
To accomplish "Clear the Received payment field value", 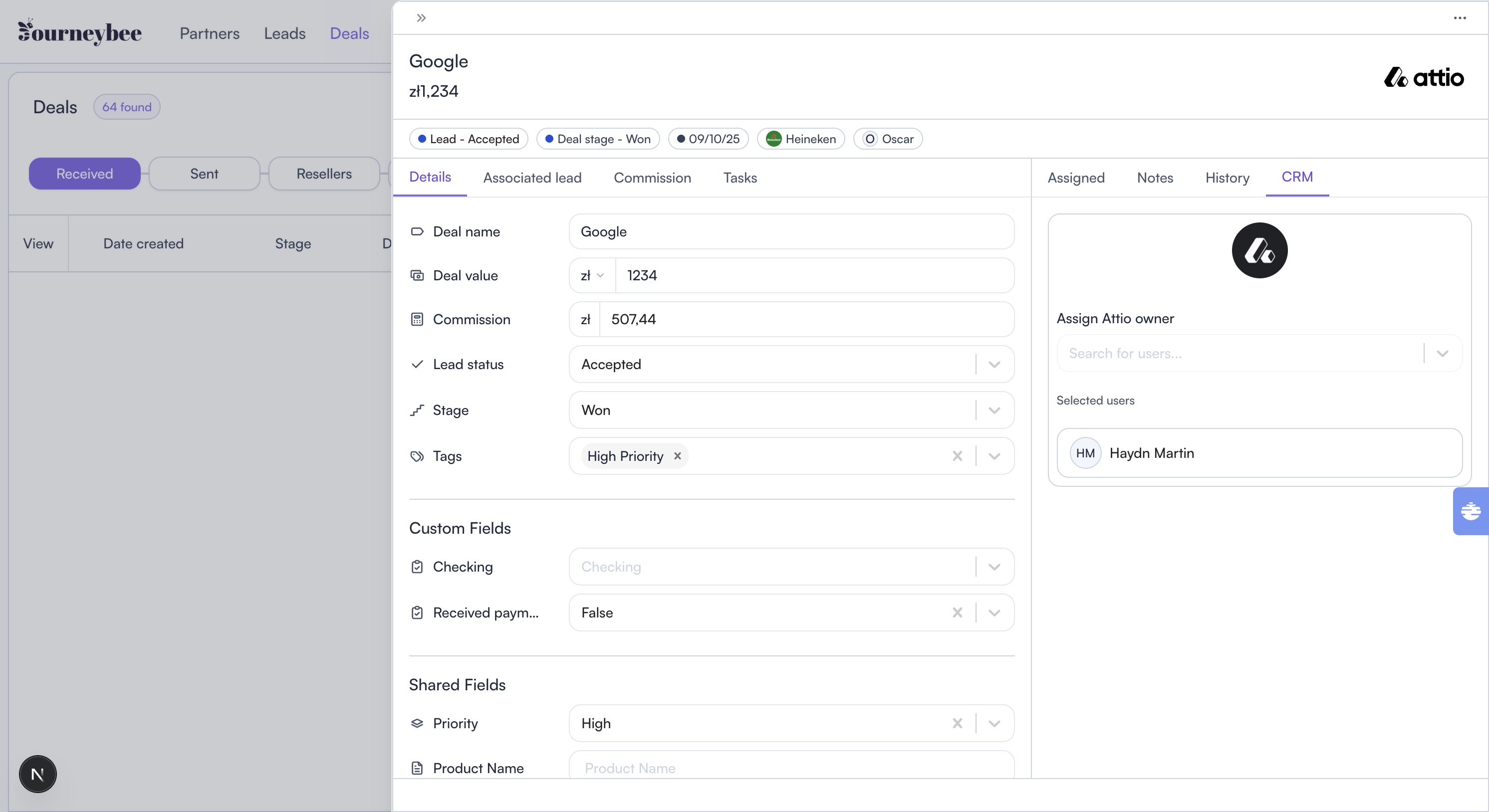I will click(957, 612).
